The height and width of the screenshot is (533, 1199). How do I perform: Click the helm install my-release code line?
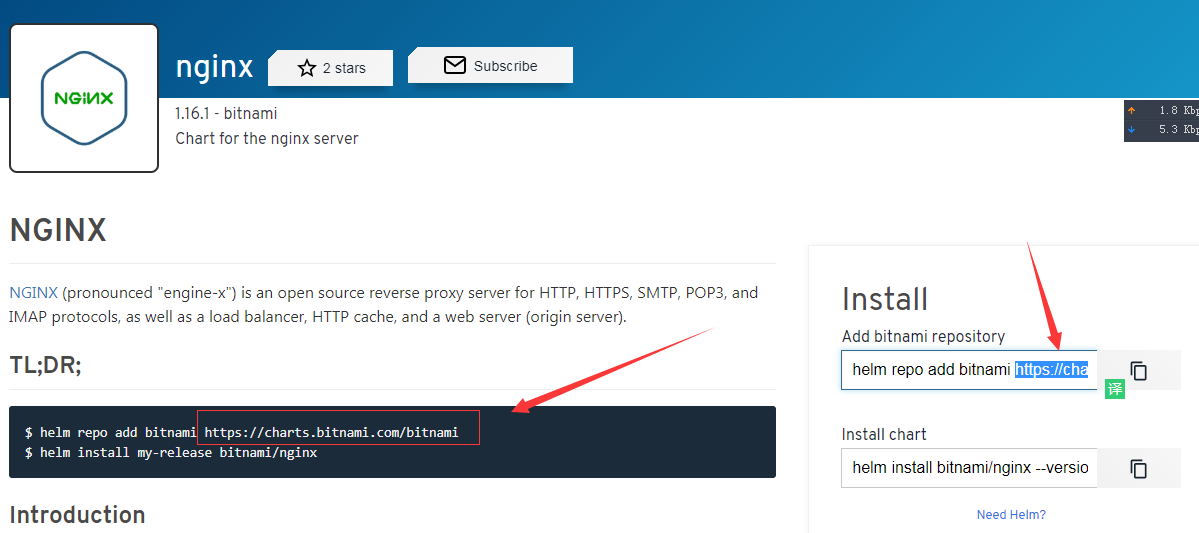[x=171, y=453]
